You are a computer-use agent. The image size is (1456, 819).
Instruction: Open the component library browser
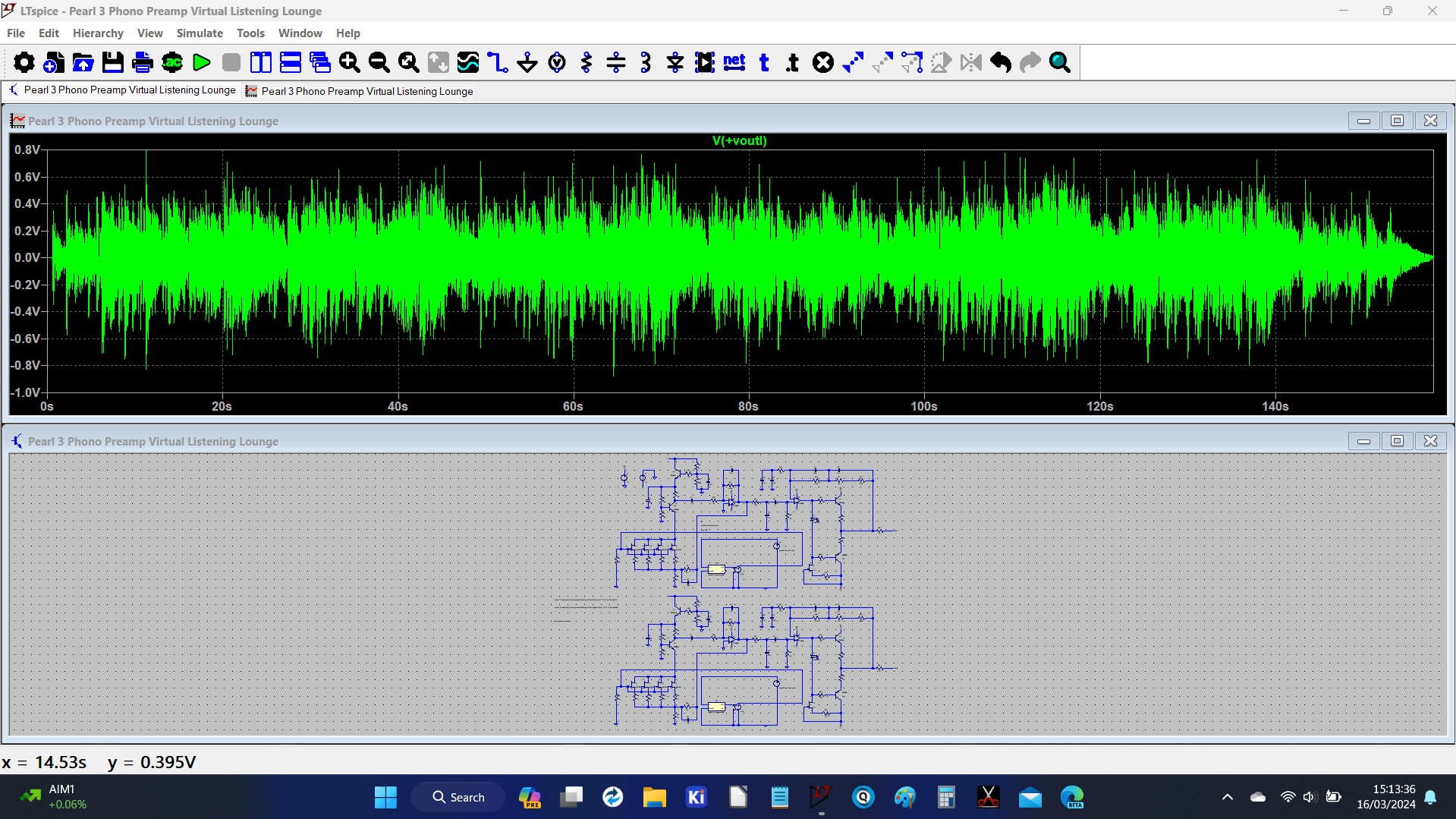click(x=705, y=62)
